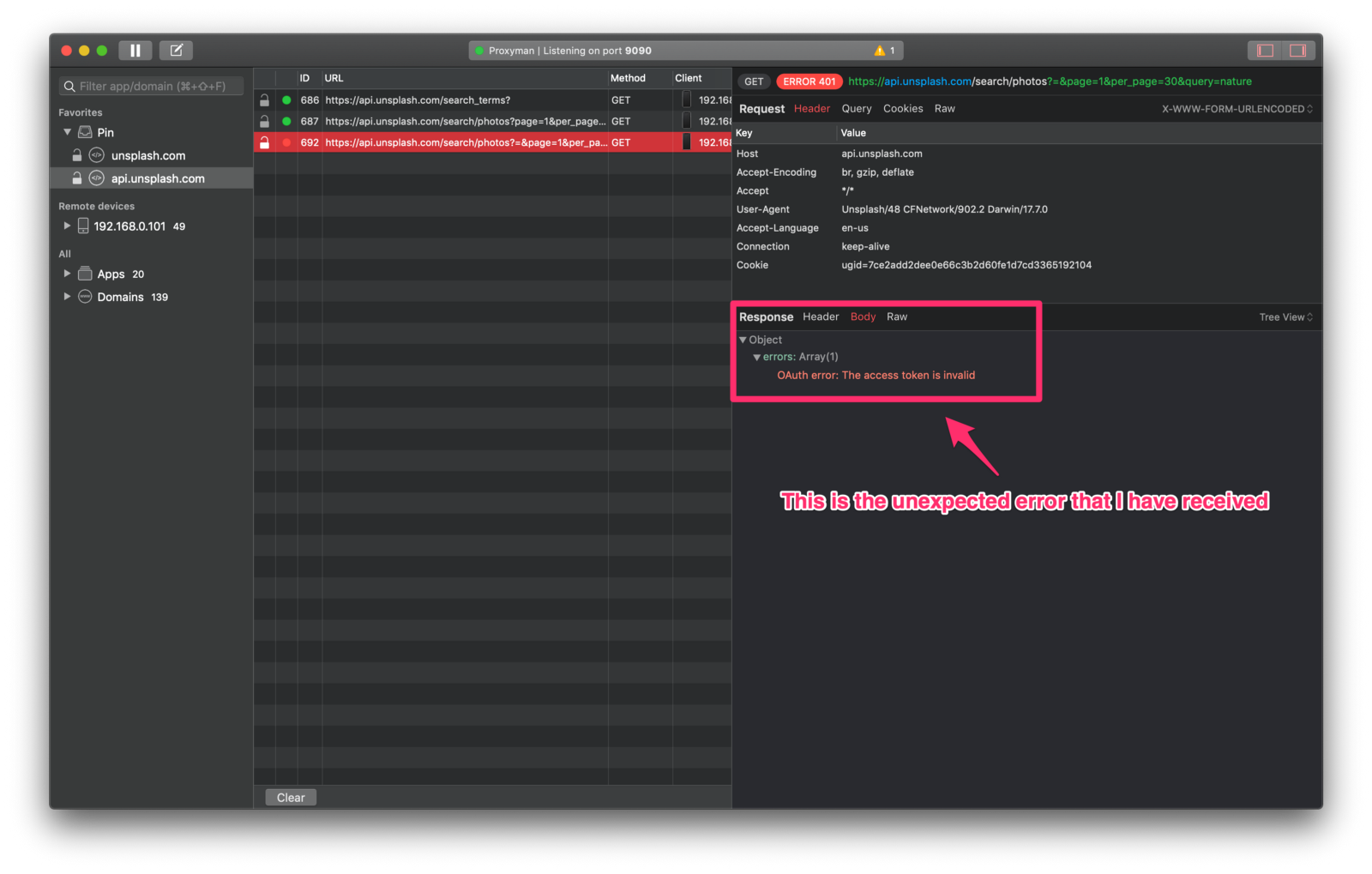Switch to request Cookies tab
Viewport: 1372px width, 874px height.
[903, 109]
